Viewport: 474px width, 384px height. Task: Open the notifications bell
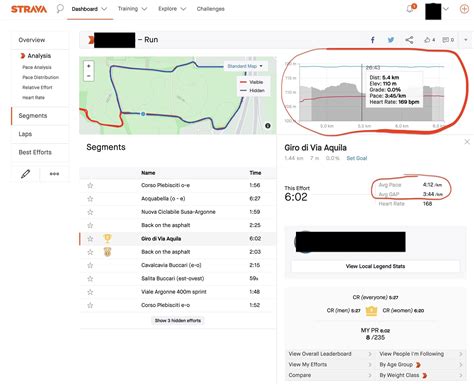[x=410, y=9]
